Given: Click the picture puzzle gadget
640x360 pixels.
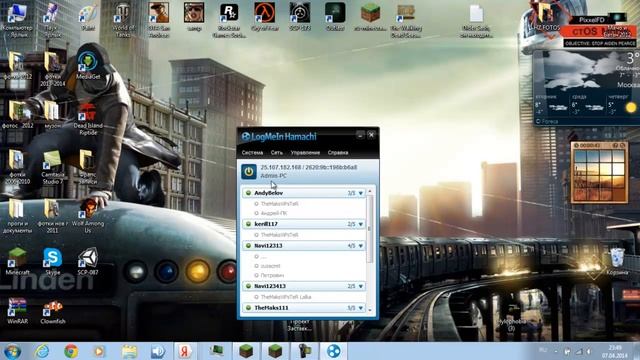Looking at the screenshot, I should [x=599, y=172].
